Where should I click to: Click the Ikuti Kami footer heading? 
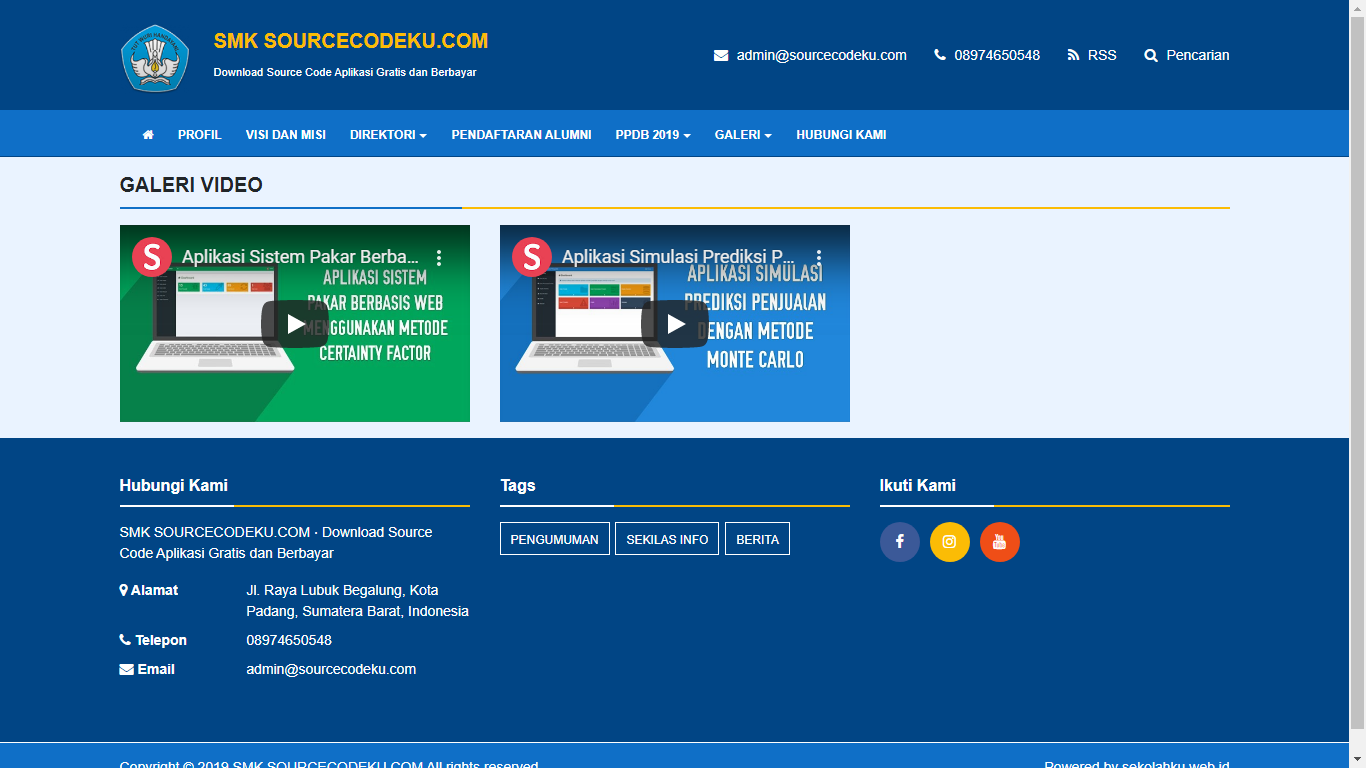(918, 485)
